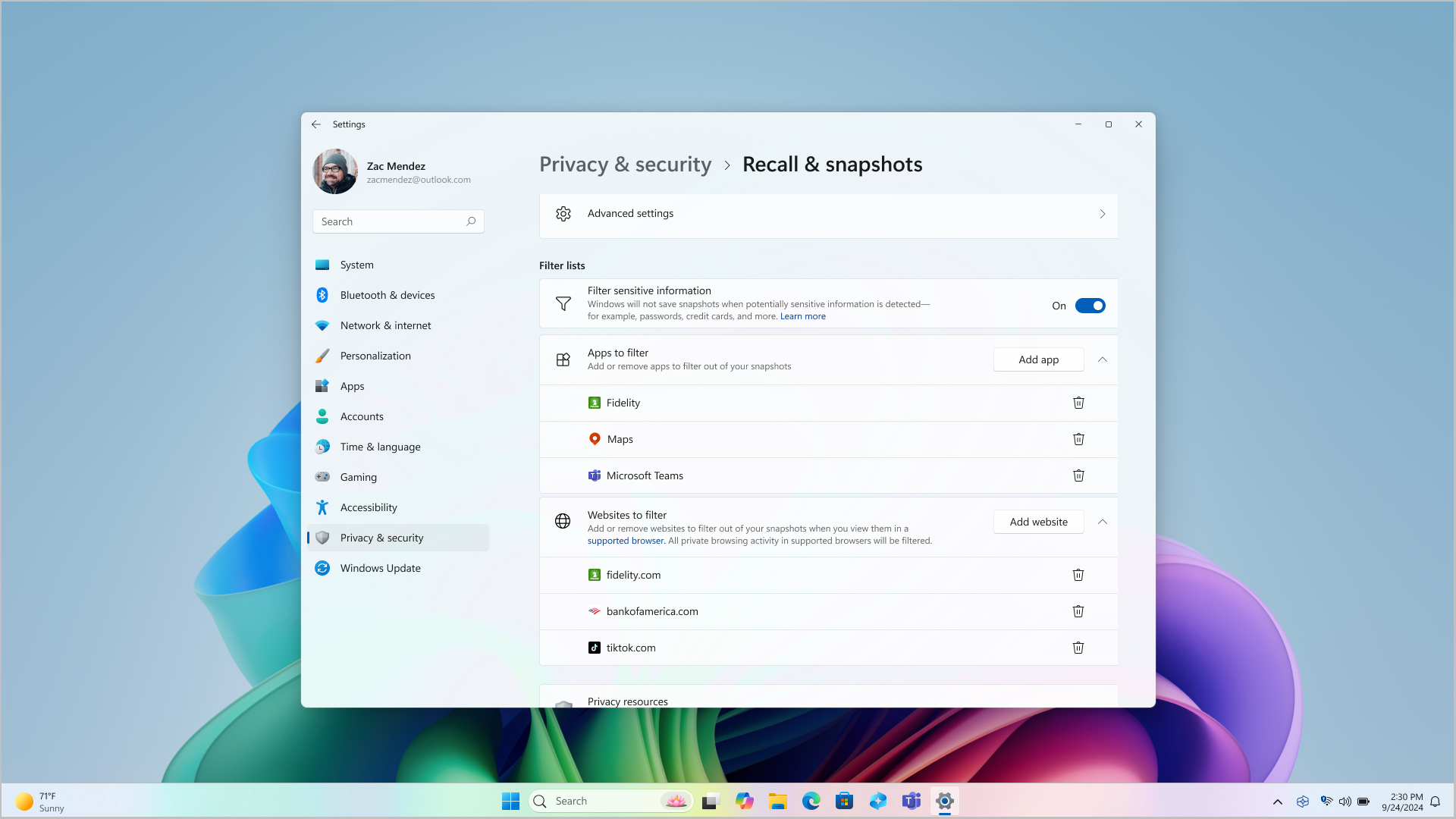1456x819 pixels.
Task: Click Learn more link for sensitive information
Action: tap(803, 316)
